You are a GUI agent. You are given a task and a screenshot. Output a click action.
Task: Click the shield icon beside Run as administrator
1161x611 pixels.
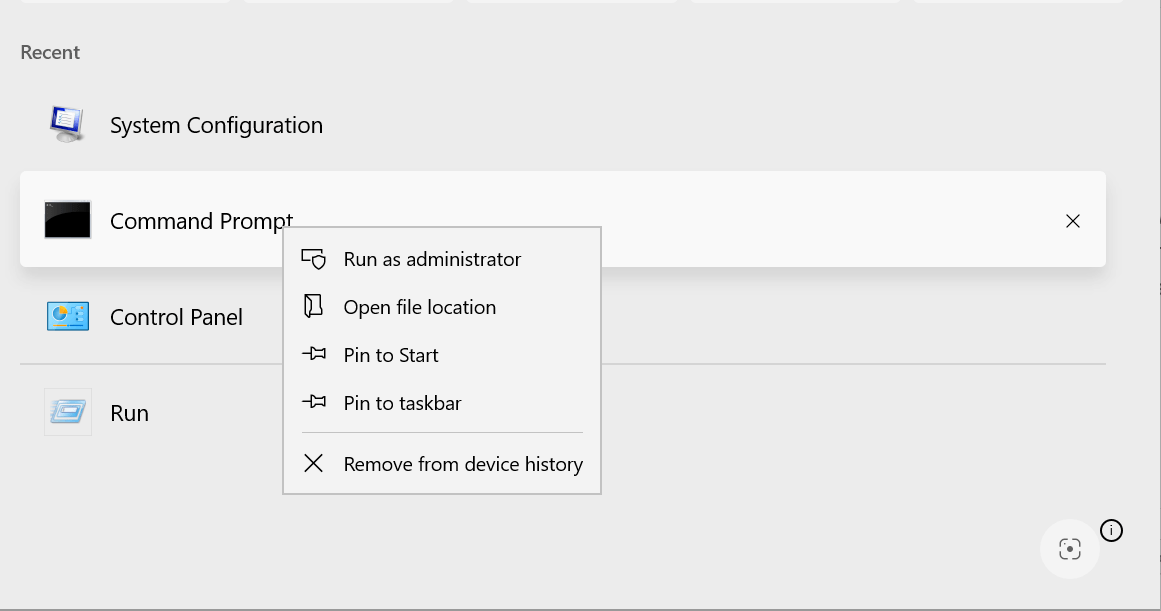[x=314, y=259]
